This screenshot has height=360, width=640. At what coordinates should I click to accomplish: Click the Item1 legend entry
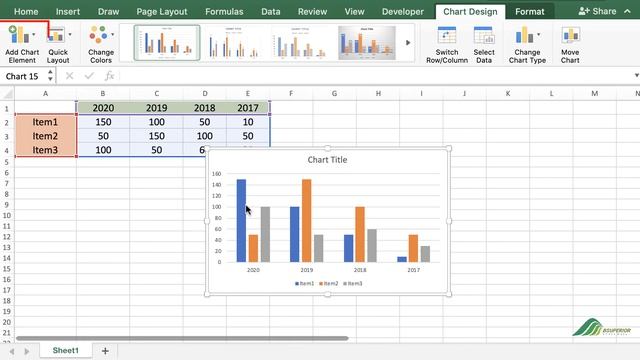pyautogui.click(x=304, y=283)
